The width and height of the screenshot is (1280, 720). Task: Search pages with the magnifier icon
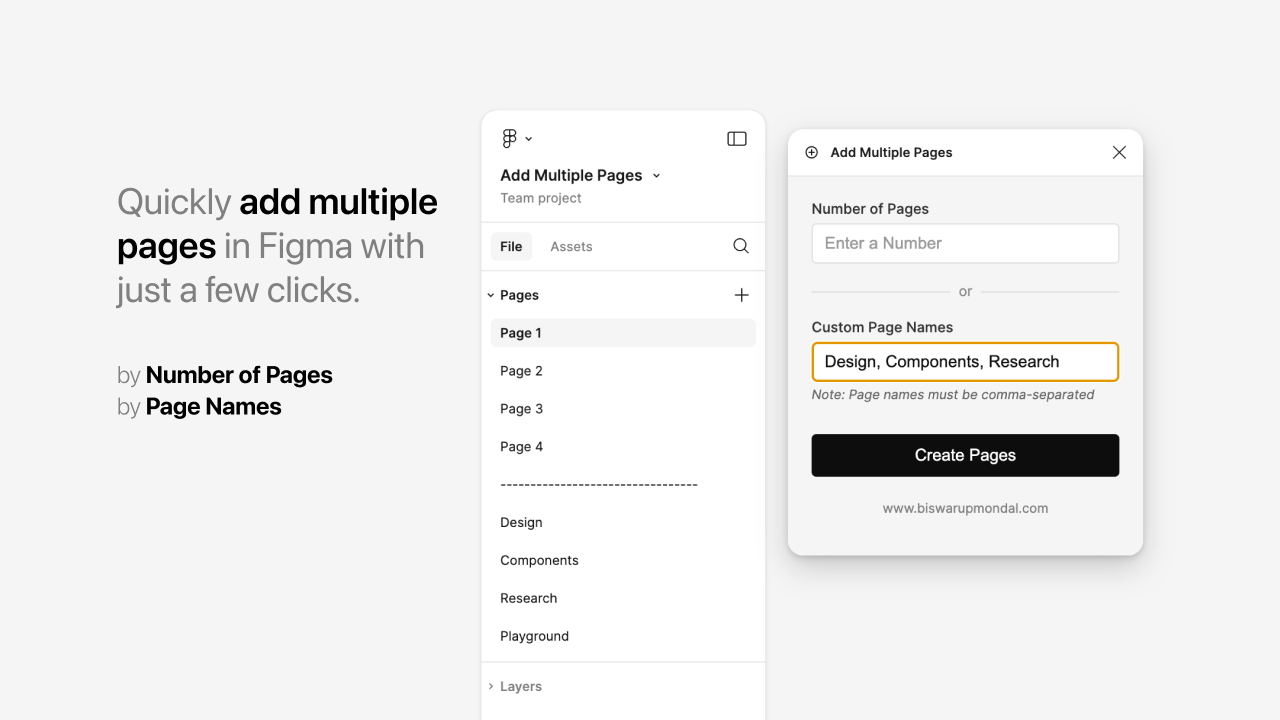pos(741,246)
